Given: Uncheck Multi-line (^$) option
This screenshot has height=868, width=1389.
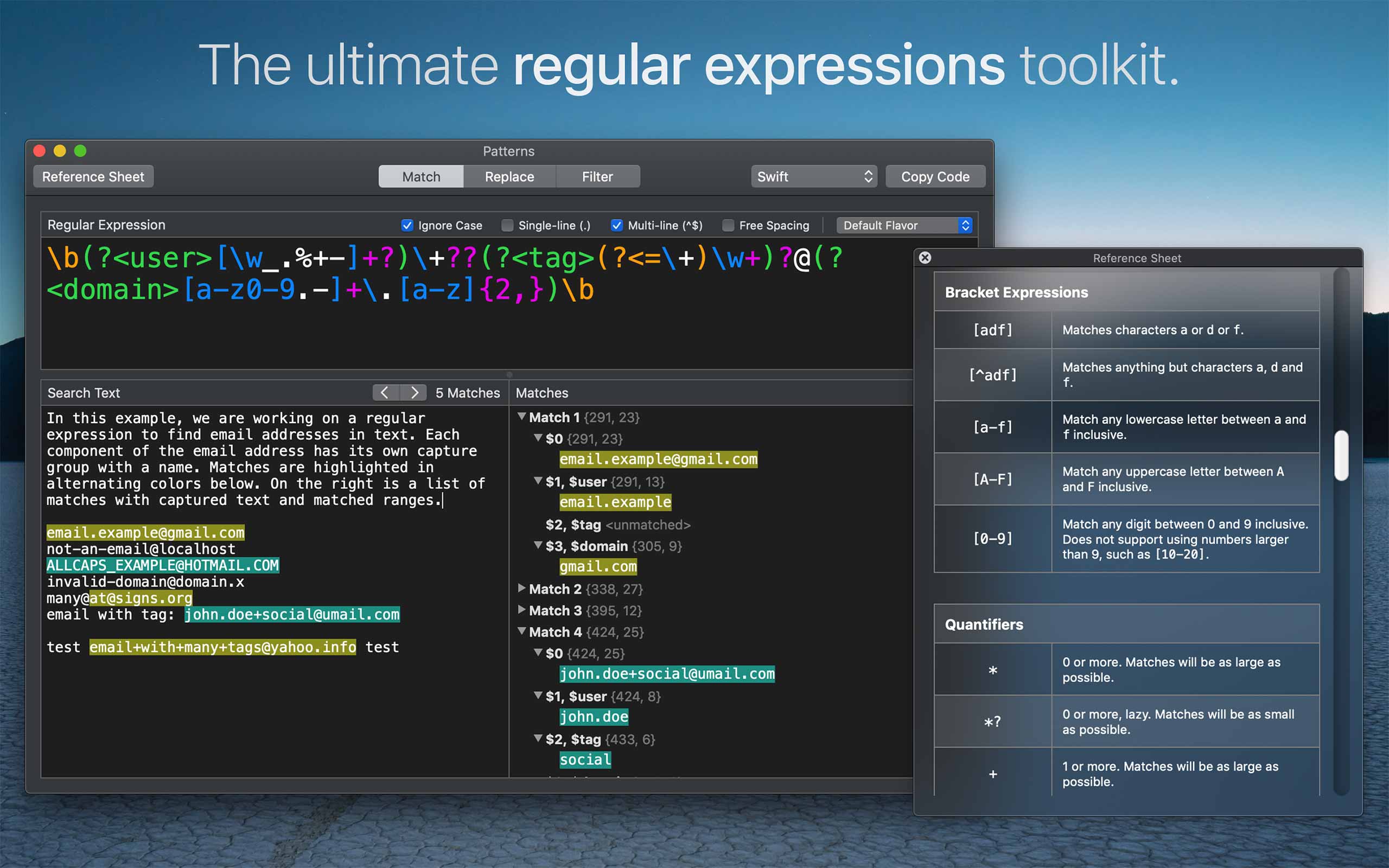Looking at the screenshot, I should tap(616, 226).
